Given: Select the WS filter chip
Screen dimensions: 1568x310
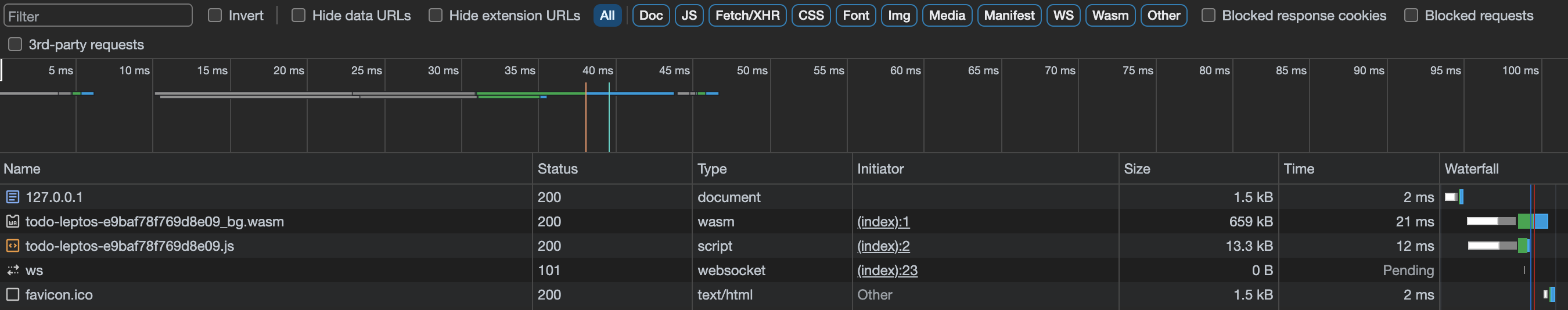Looking at the screenshot, I should (x=1063, y=15).
